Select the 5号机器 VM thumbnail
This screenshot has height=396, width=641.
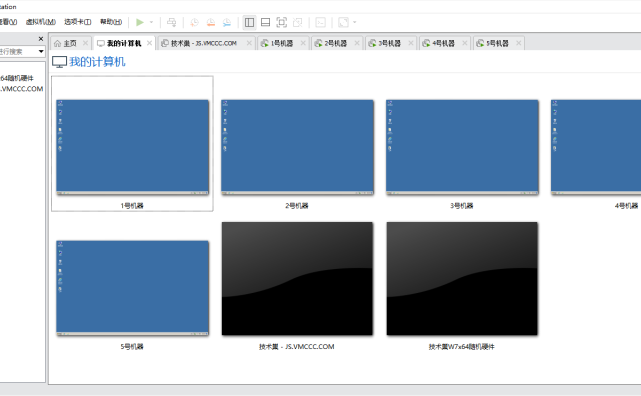tap(132, 288)
